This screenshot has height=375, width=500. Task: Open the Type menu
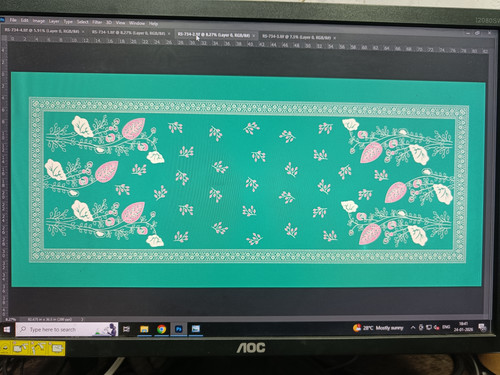[x=68, y=22]
